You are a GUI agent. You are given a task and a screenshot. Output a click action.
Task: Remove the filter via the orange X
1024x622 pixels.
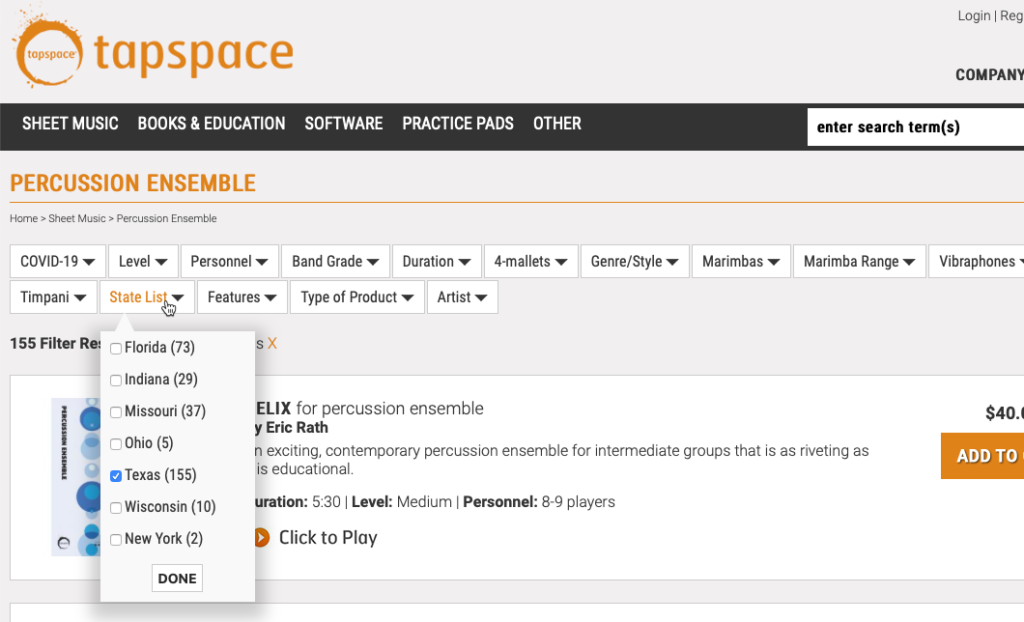tap(272, 344)
